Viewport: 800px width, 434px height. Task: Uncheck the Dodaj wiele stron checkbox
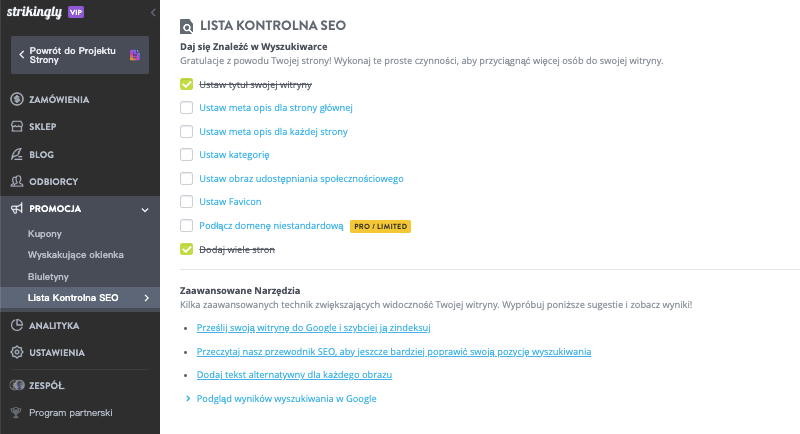(186, 249)
